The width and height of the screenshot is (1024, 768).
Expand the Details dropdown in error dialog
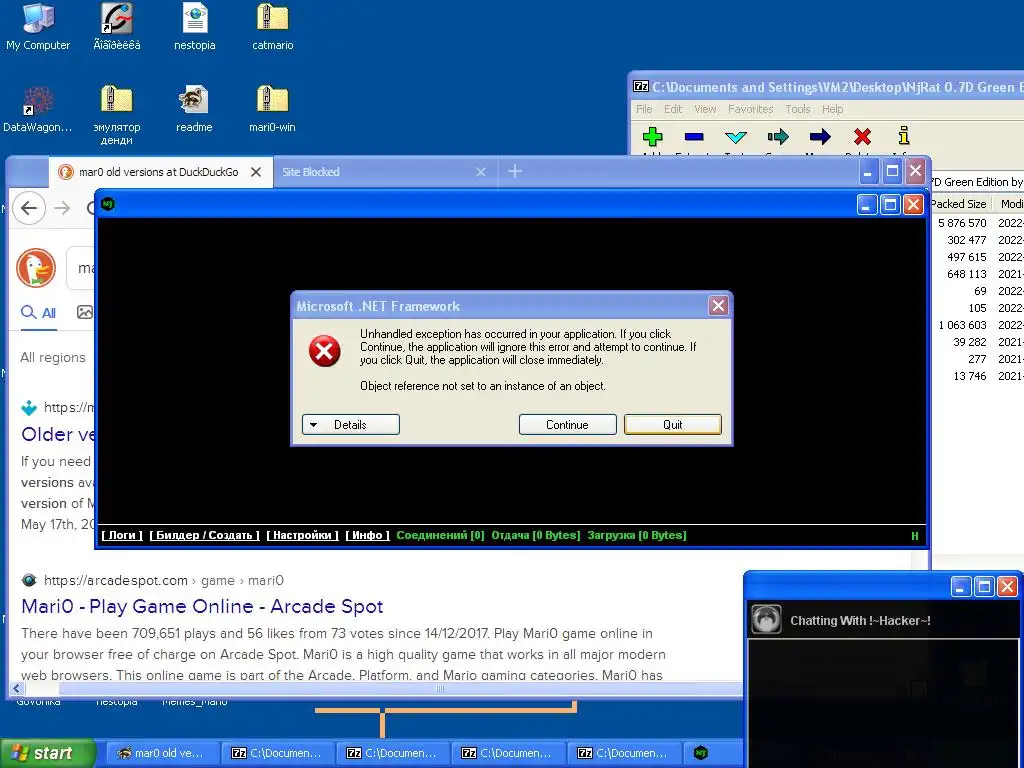[351, 424]
